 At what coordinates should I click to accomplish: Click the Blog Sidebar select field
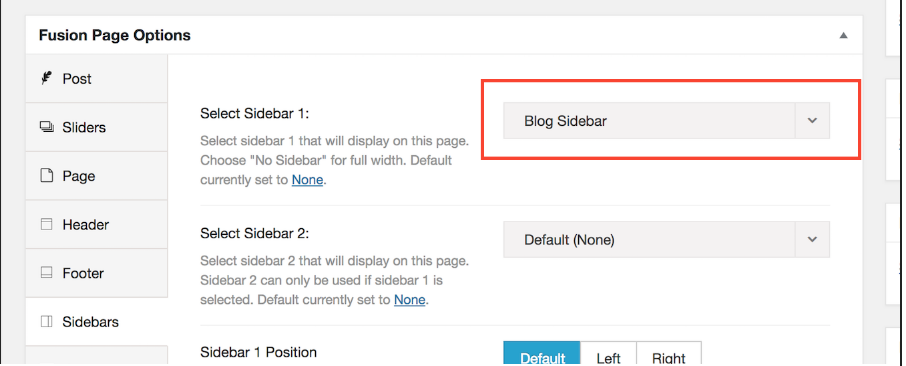point(666,121)
